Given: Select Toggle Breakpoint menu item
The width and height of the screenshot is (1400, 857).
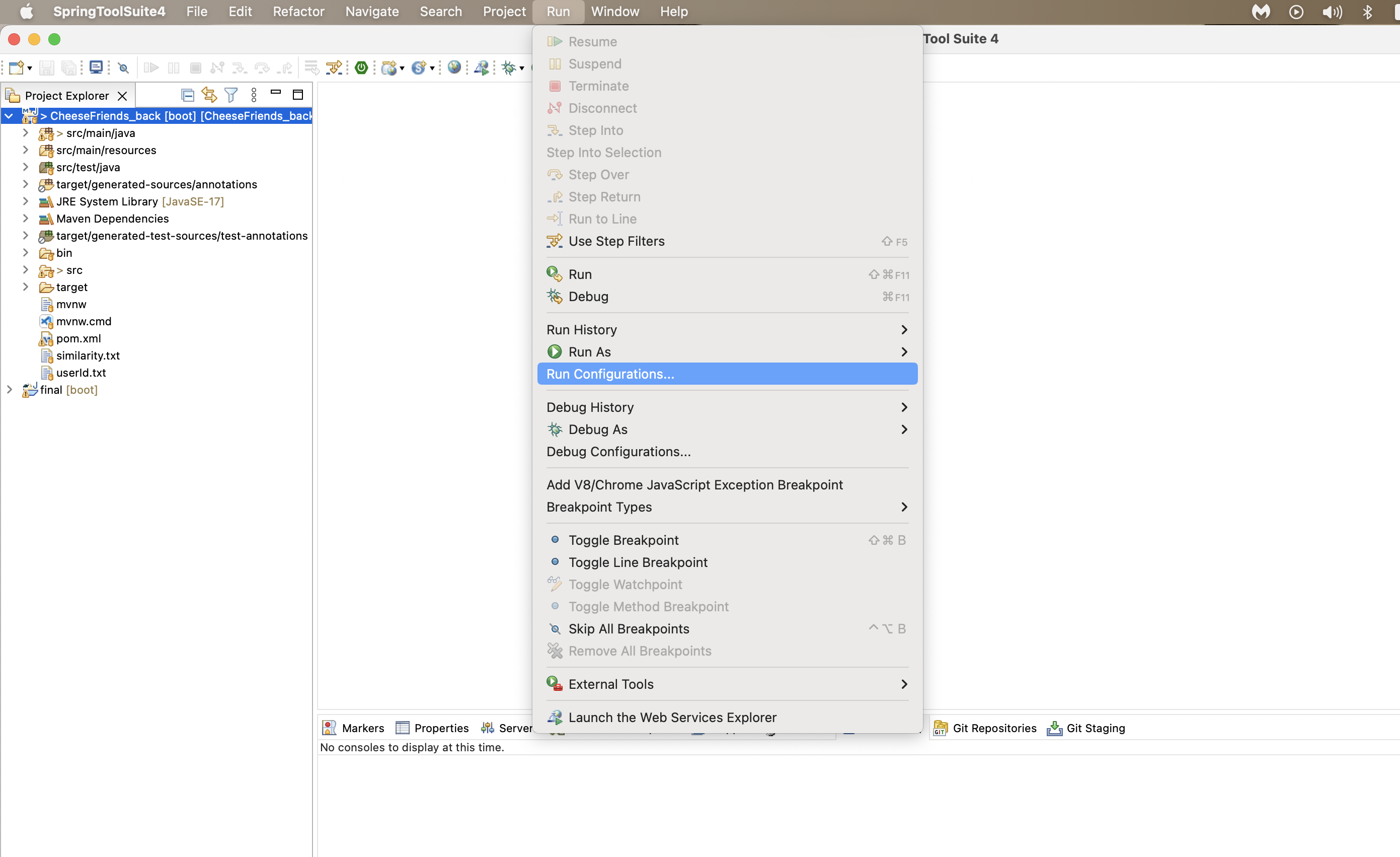Looking at the screenshot, I should 727,540.
